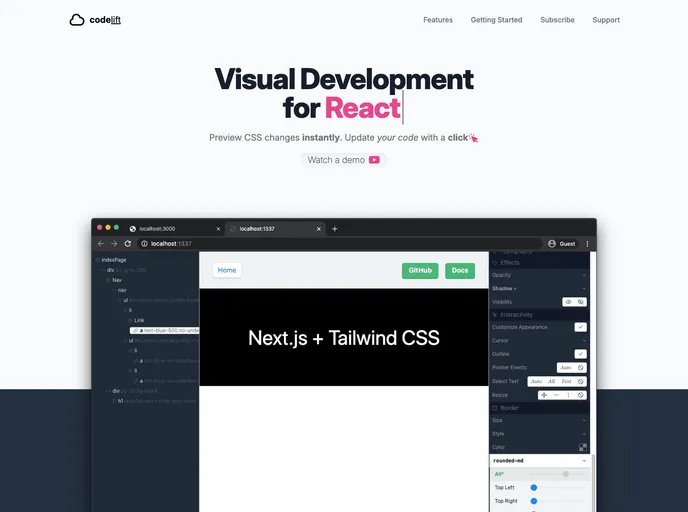
Task: Click the codelift cloud logo icon
Action: click(x=77, y=20)
